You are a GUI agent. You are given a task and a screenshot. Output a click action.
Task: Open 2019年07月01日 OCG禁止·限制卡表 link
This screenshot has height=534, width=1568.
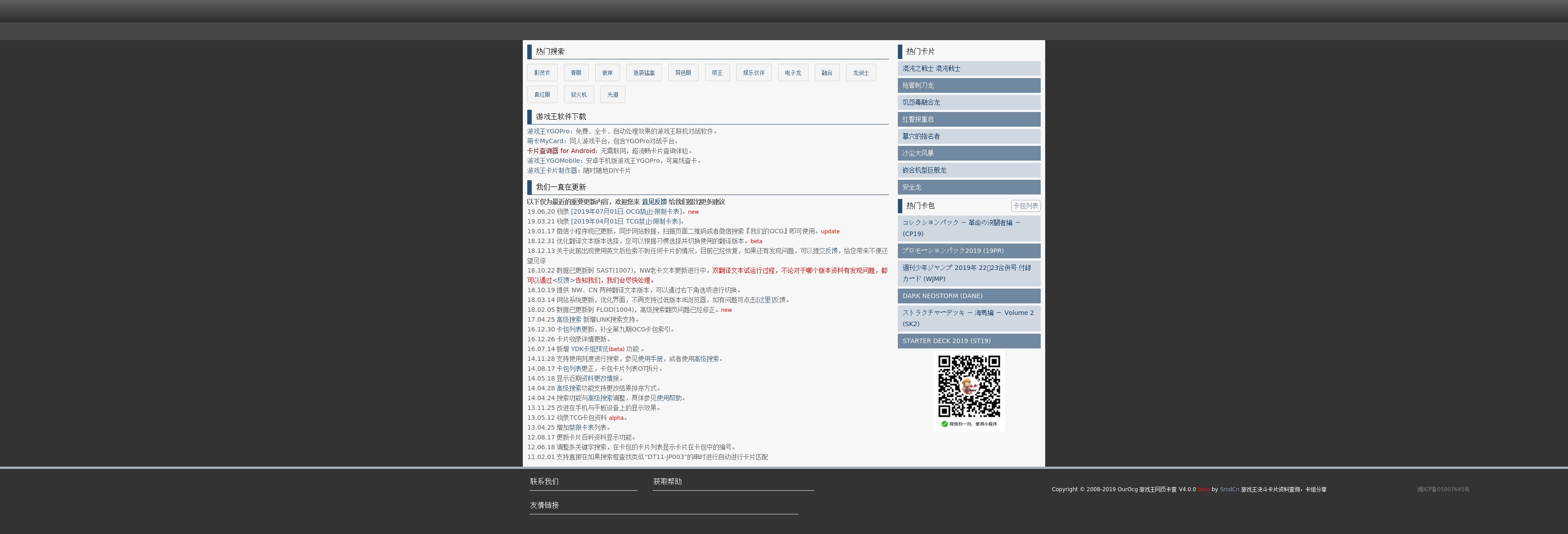point(626,211)
